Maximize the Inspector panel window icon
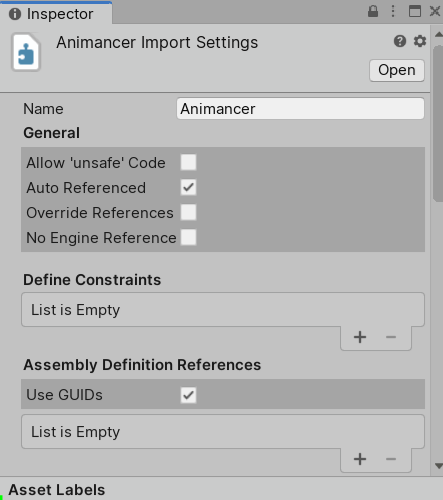443x500 pixels. click(x=415, y=11)
